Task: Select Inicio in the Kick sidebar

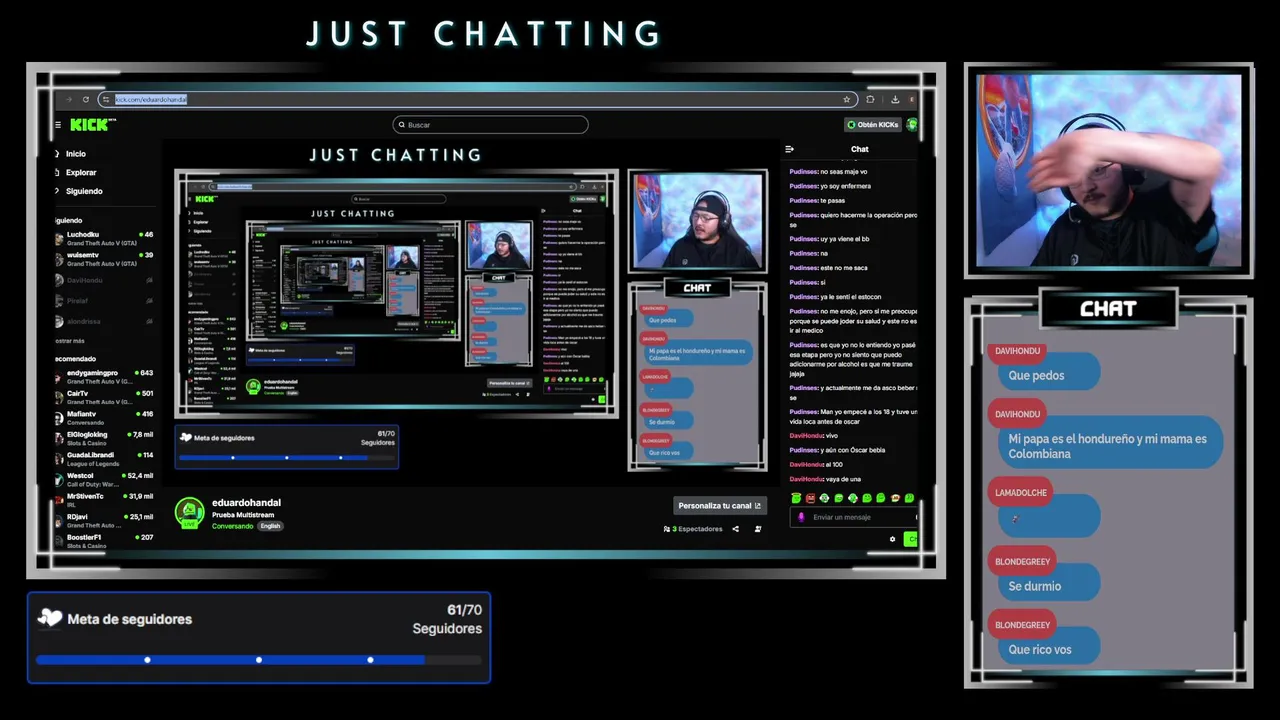Action: point(76,154)
